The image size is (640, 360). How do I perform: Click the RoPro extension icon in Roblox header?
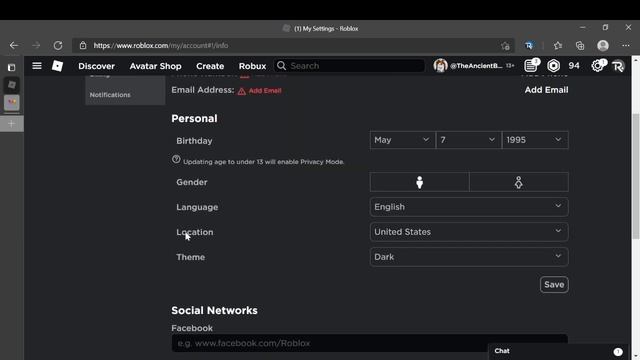click(618, 66)
